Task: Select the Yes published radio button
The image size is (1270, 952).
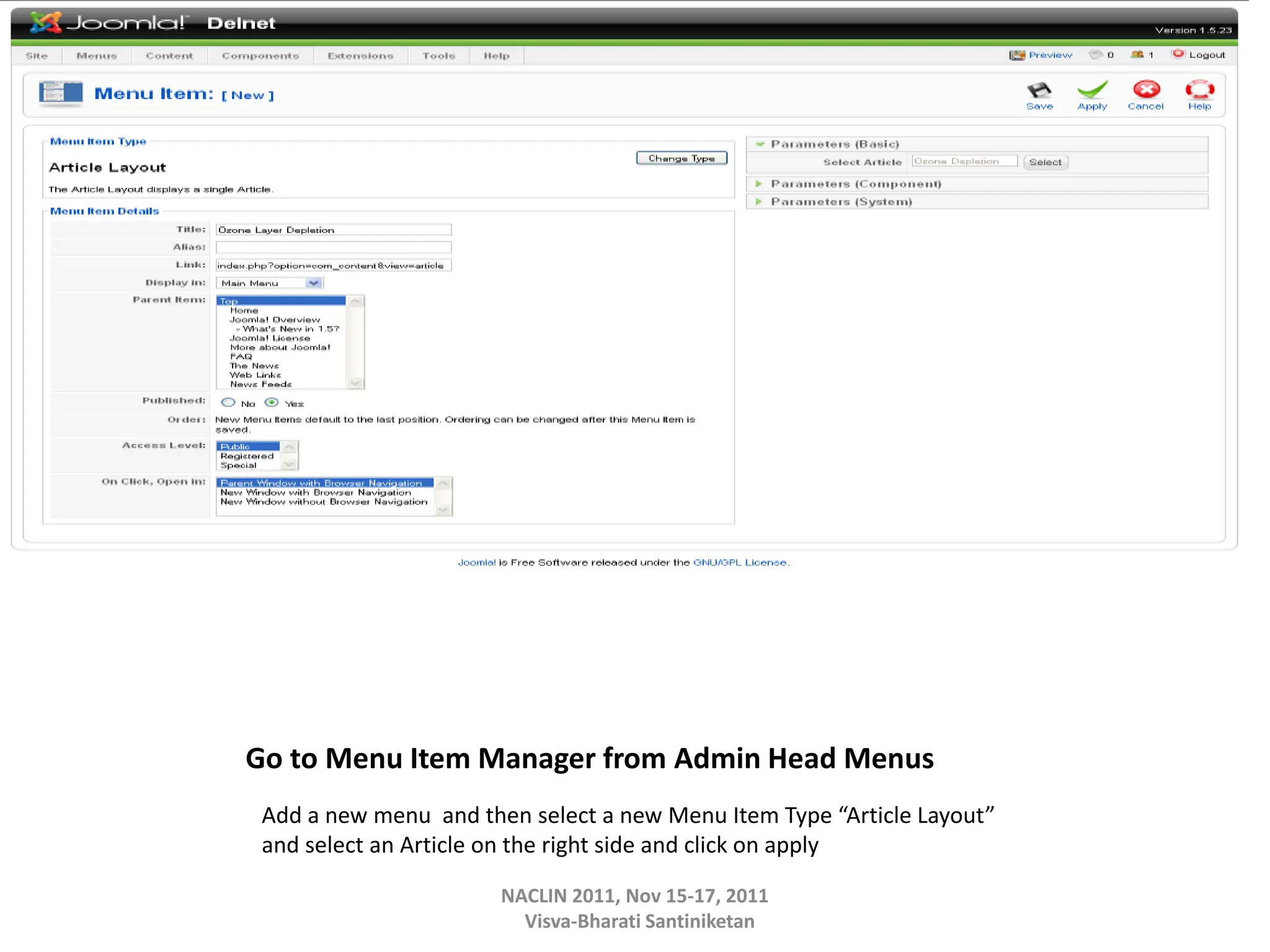Action: click(x=272, y=403)
